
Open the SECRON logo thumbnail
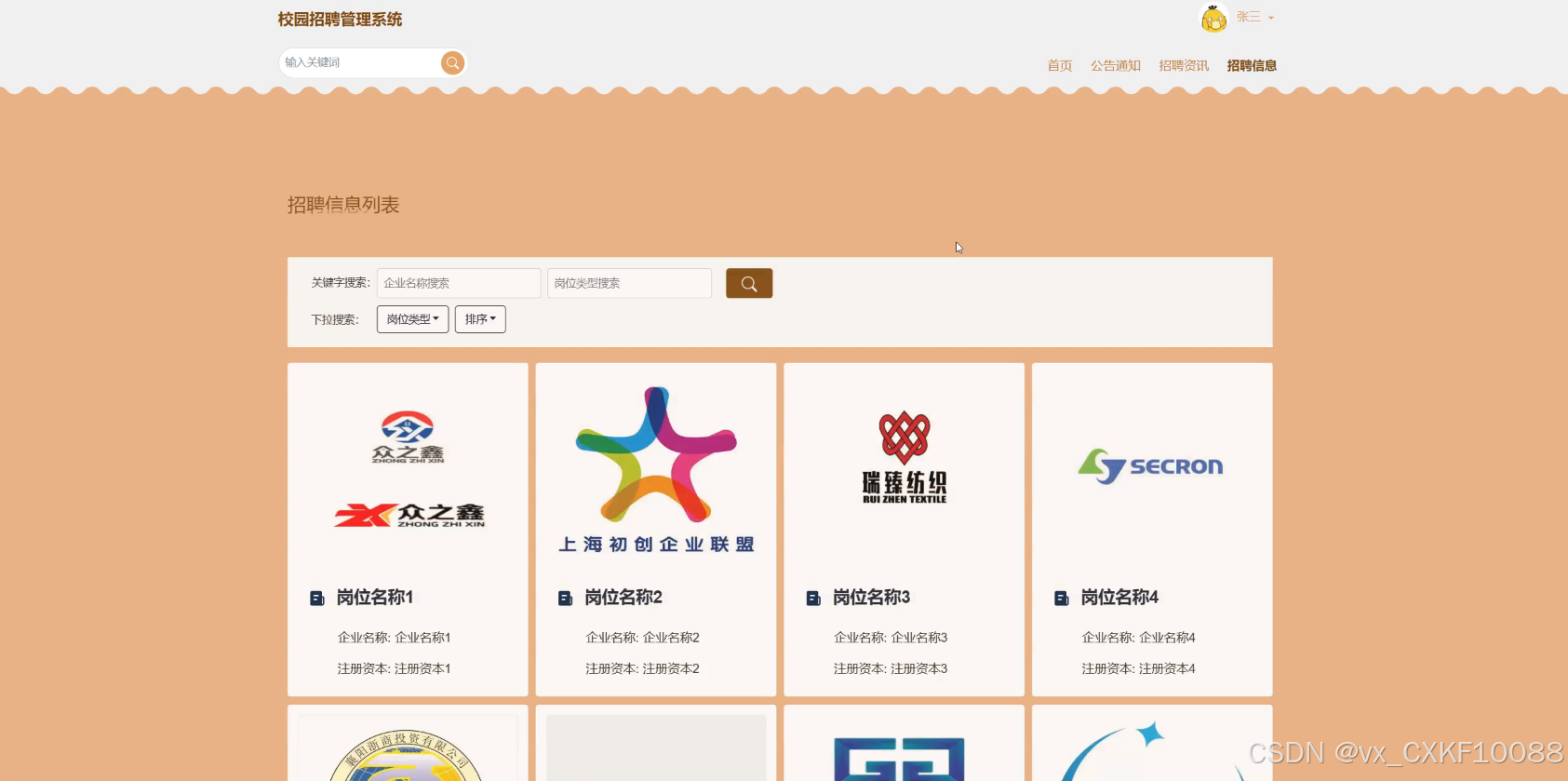[x=1152, y=470]
